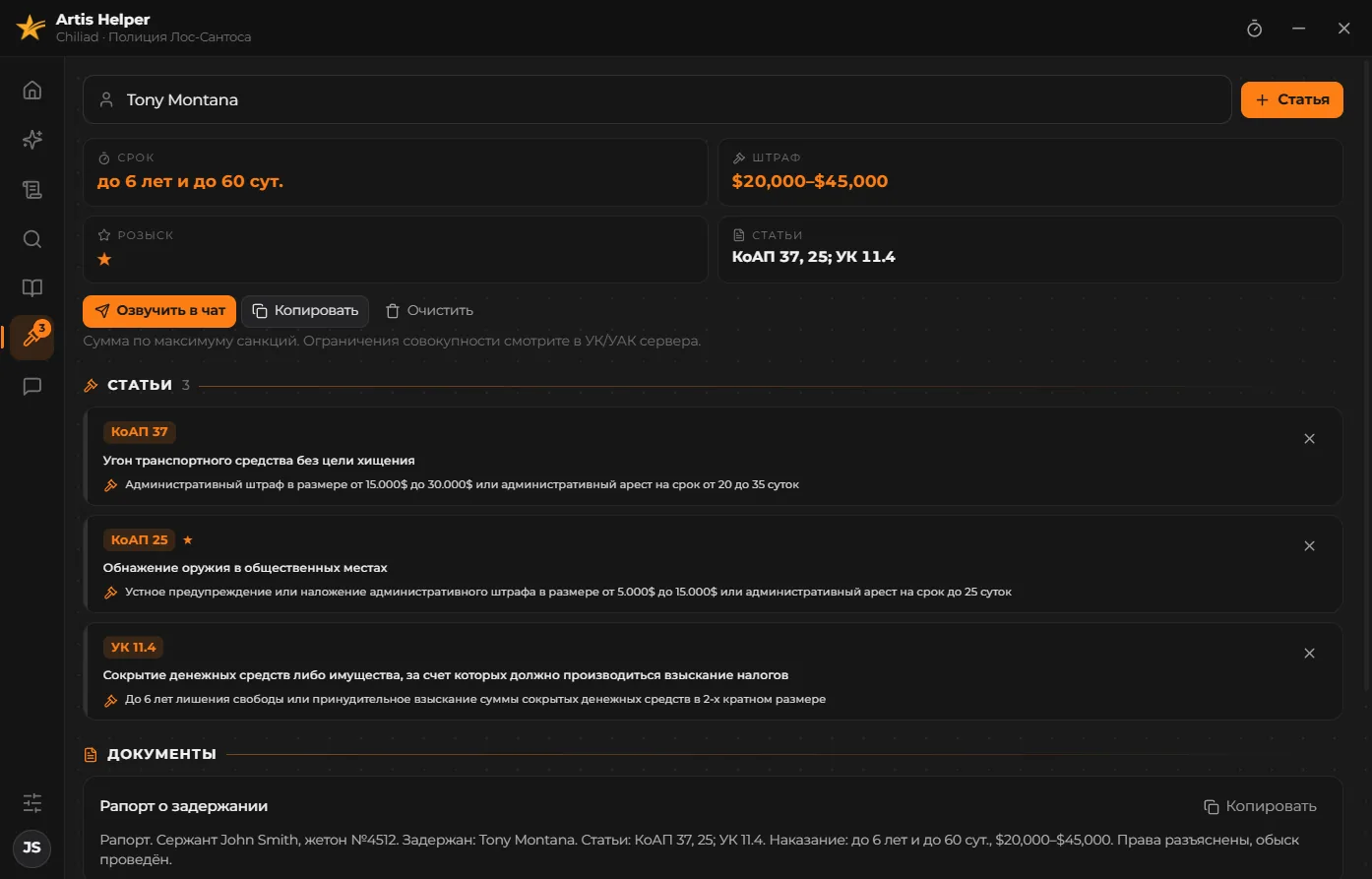This screenshot has height=879, width=1372.
Task: Click the Озвучить в чат button
Action: tap(159, 311)
